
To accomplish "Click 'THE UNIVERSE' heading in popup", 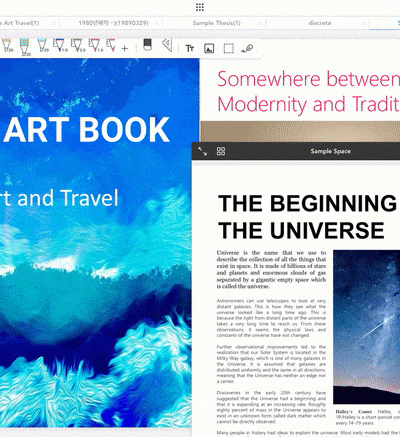I will (302, 231).
